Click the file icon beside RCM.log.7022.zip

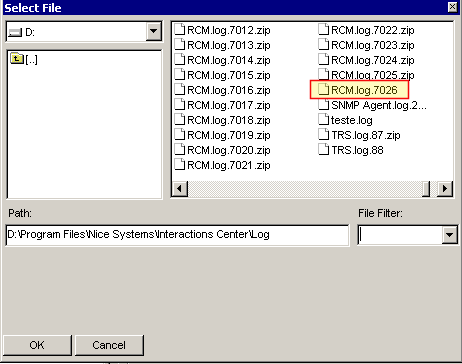[324, 29]
